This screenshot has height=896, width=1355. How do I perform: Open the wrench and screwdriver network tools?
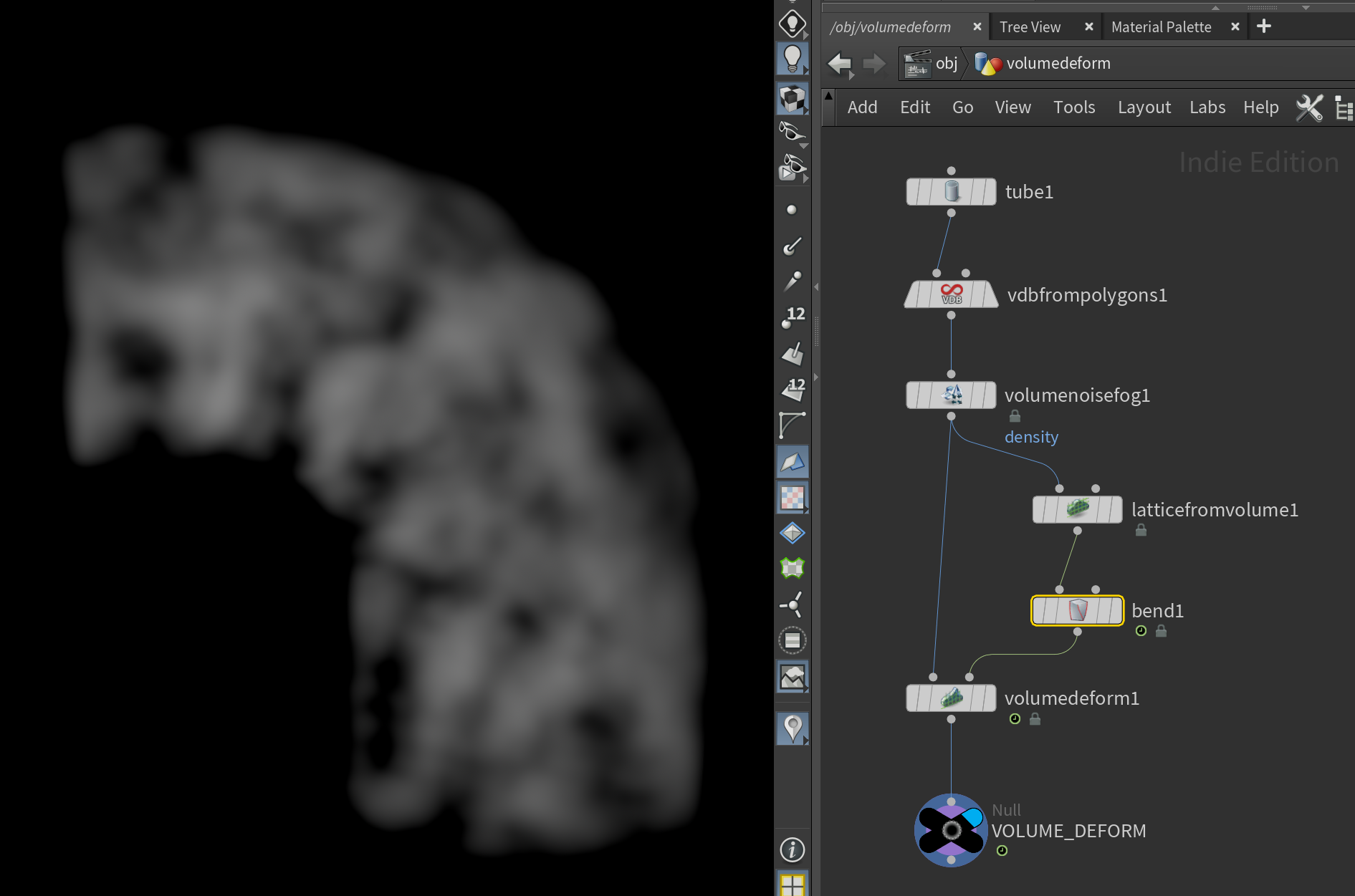1308,107
